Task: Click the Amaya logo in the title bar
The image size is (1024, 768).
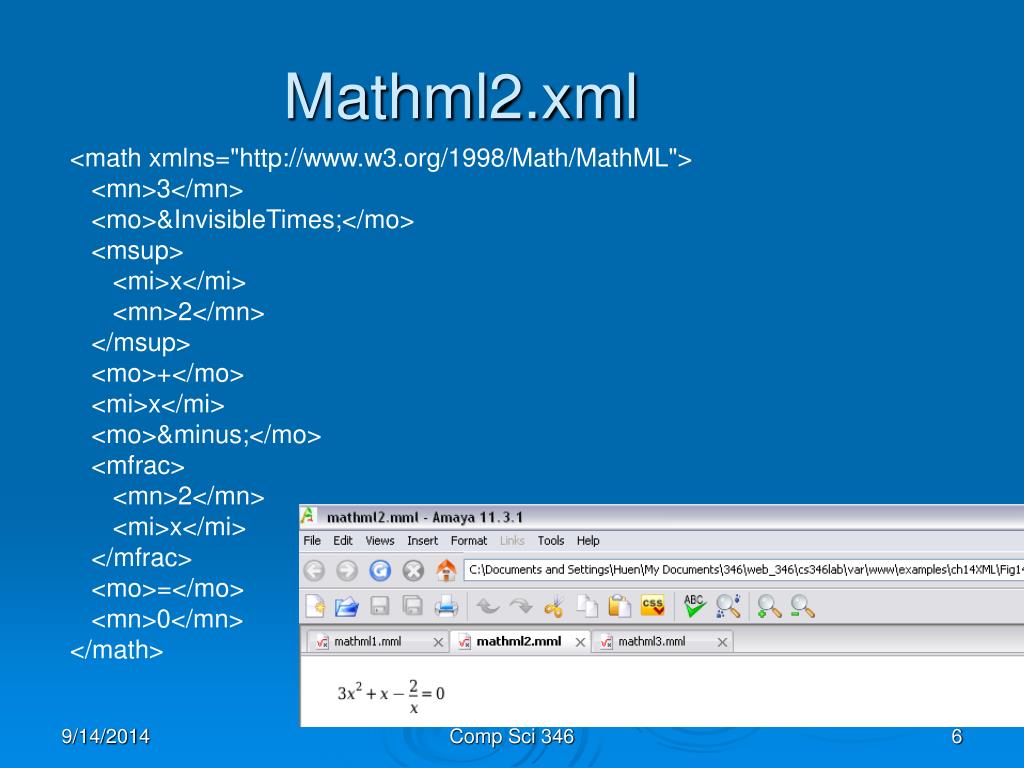Action: point(308,516)
